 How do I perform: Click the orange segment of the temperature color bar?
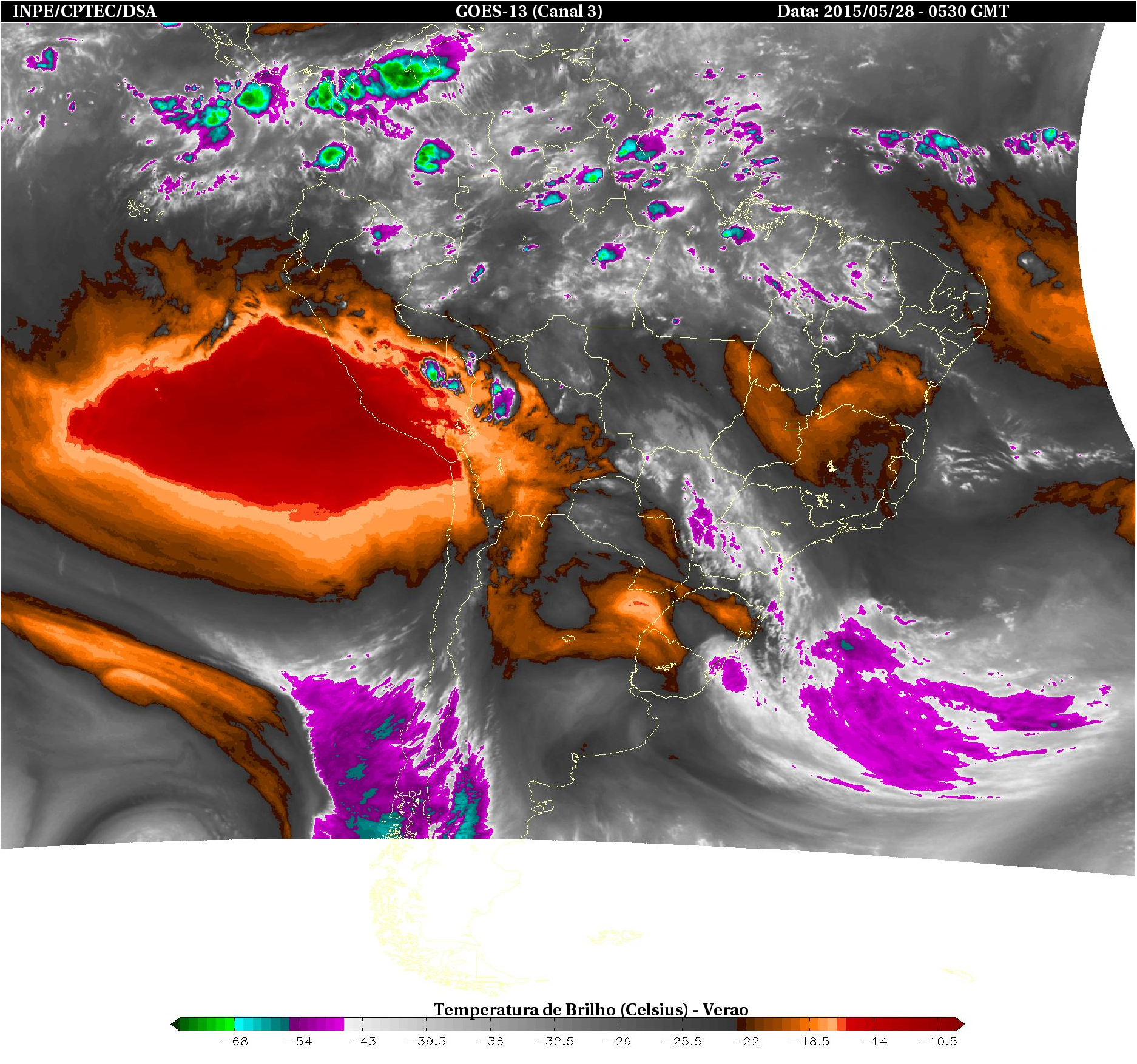pyautogui.click(x=791, y=1025)
